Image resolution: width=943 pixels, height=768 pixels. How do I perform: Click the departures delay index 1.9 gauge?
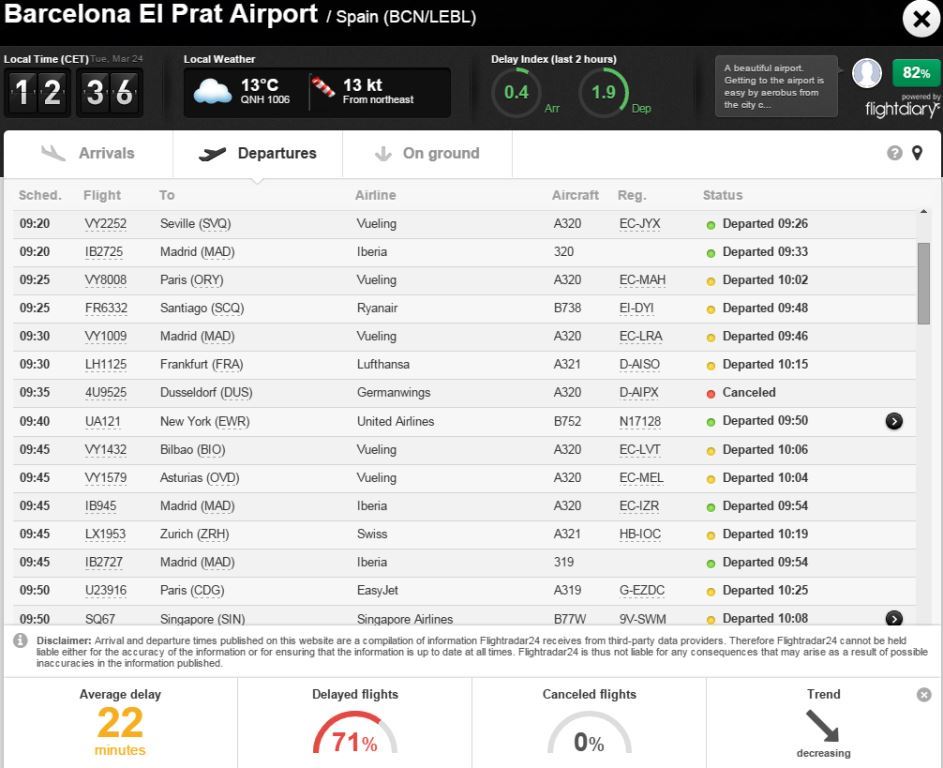[603, 93]
